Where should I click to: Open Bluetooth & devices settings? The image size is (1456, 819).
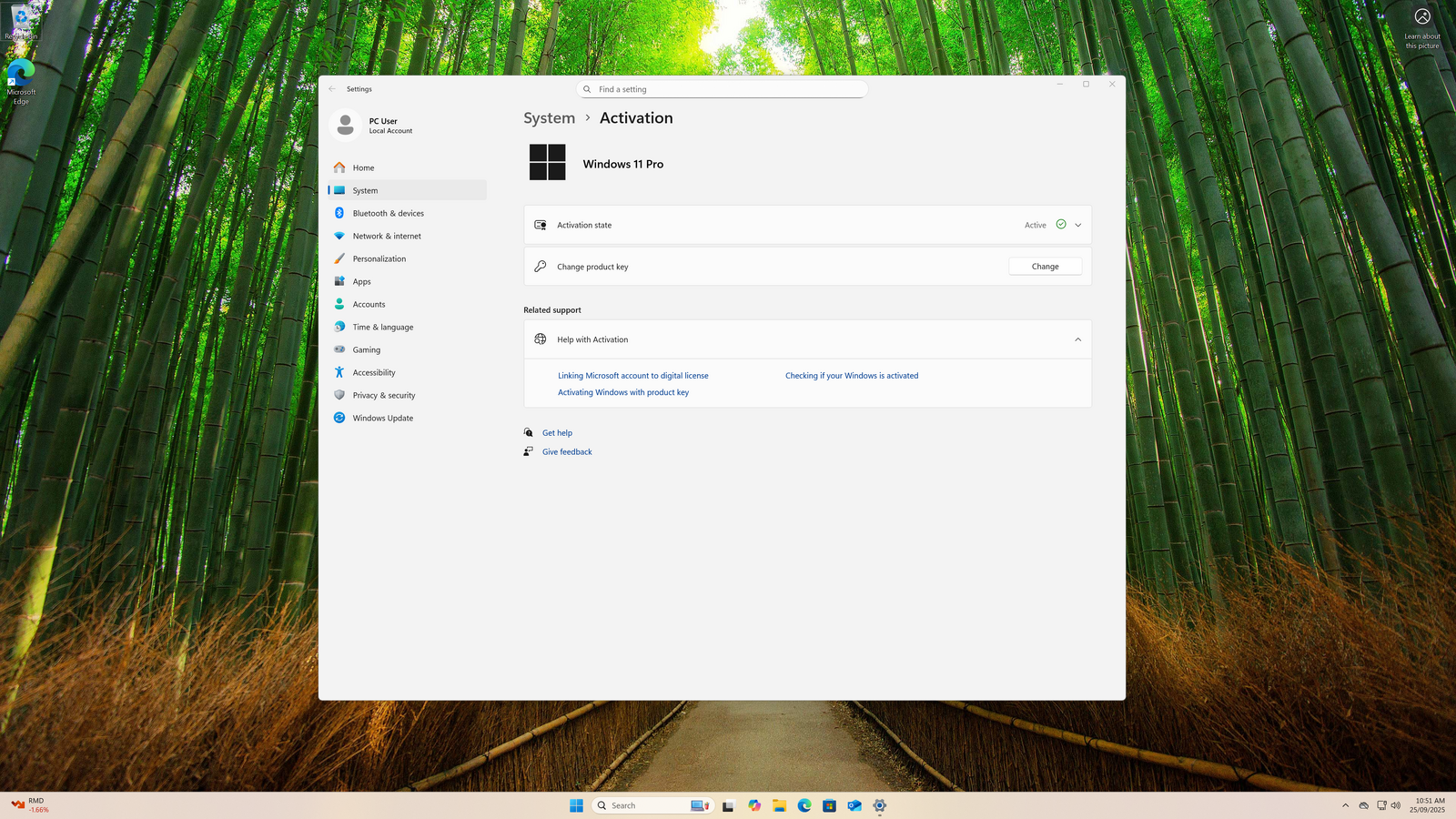[388, 213]
